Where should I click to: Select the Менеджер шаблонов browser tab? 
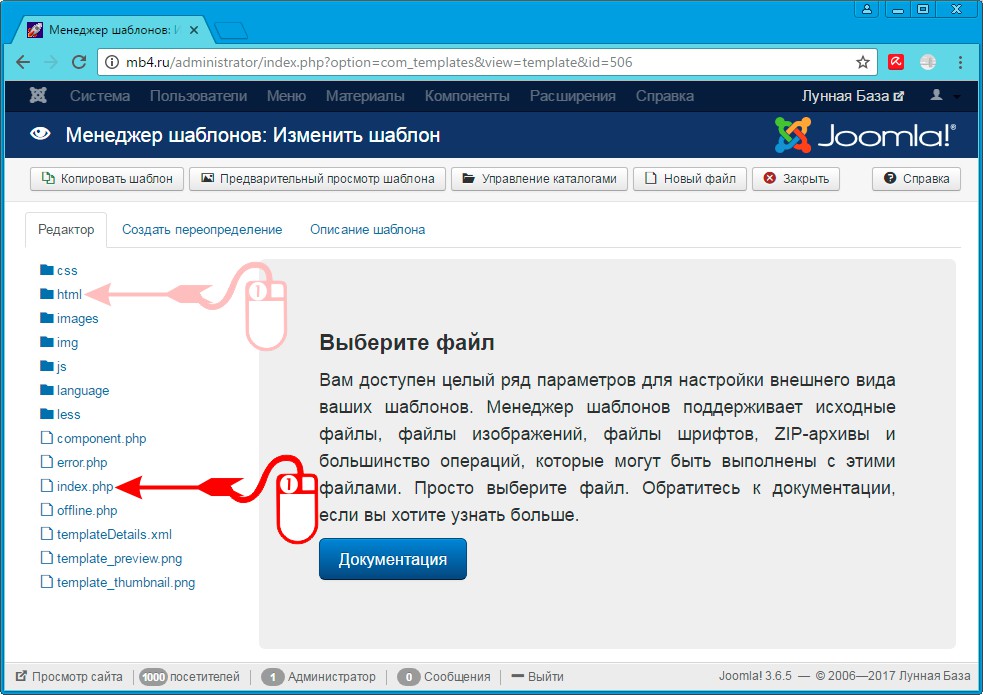pos(113,30)
